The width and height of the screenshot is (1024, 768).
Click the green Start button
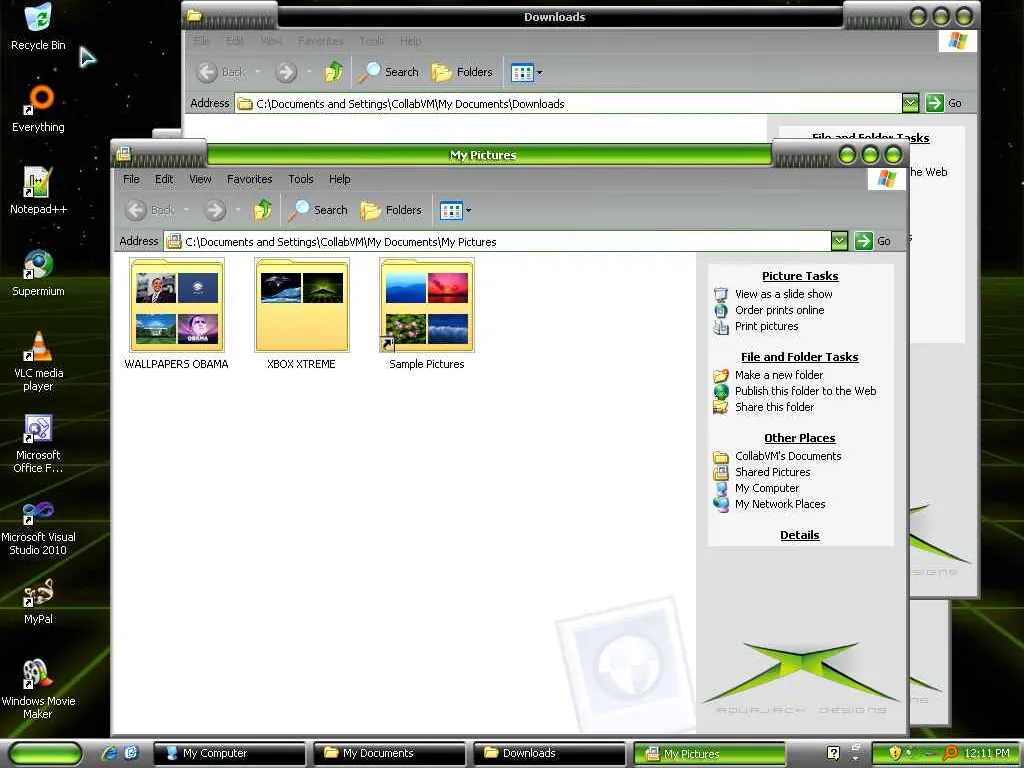[x=46, y=753]
